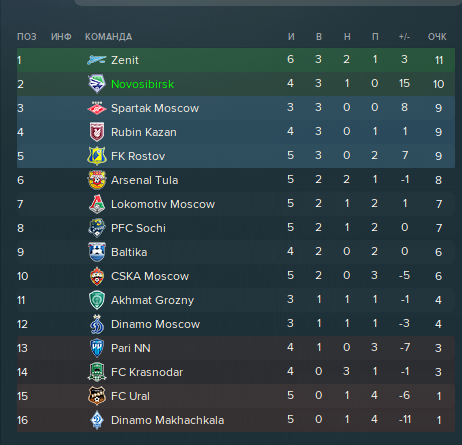
Task: Open the Akhmat Grozny team link
Action: click(153, 300)
